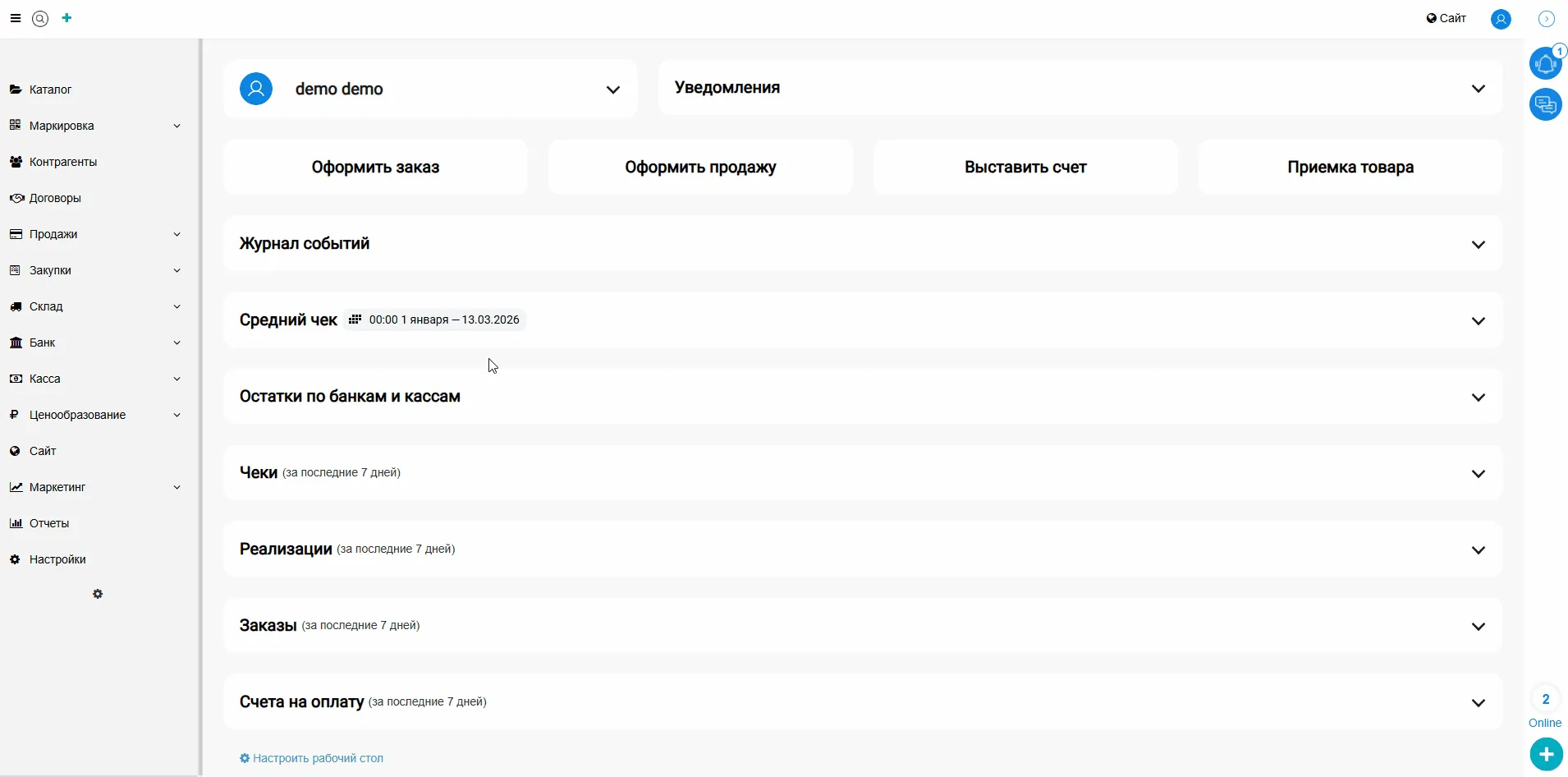Open the chat messages icon

[x=1545, y=104]
